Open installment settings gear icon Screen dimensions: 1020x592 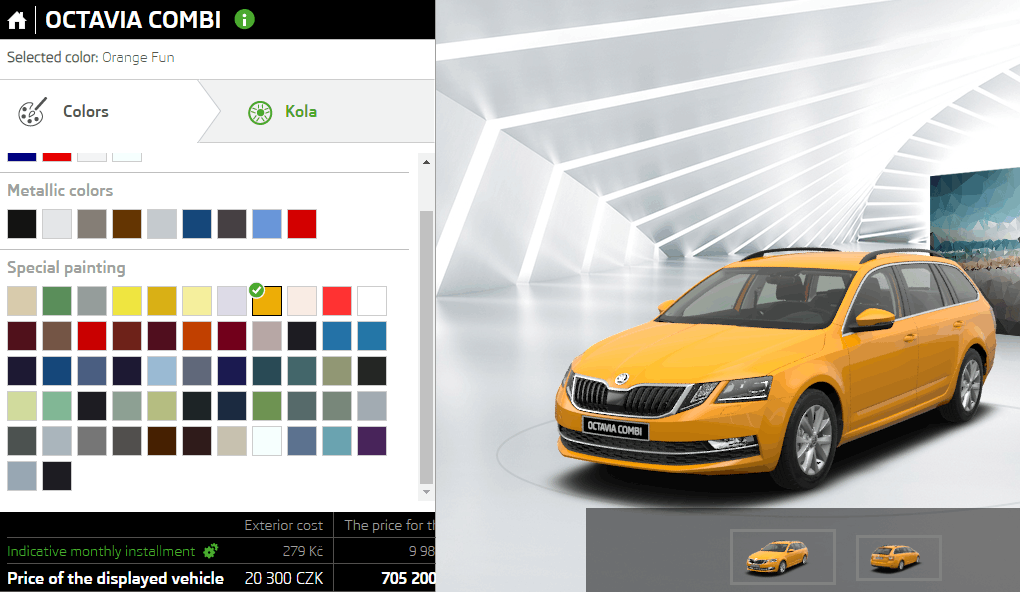point(210,551)
